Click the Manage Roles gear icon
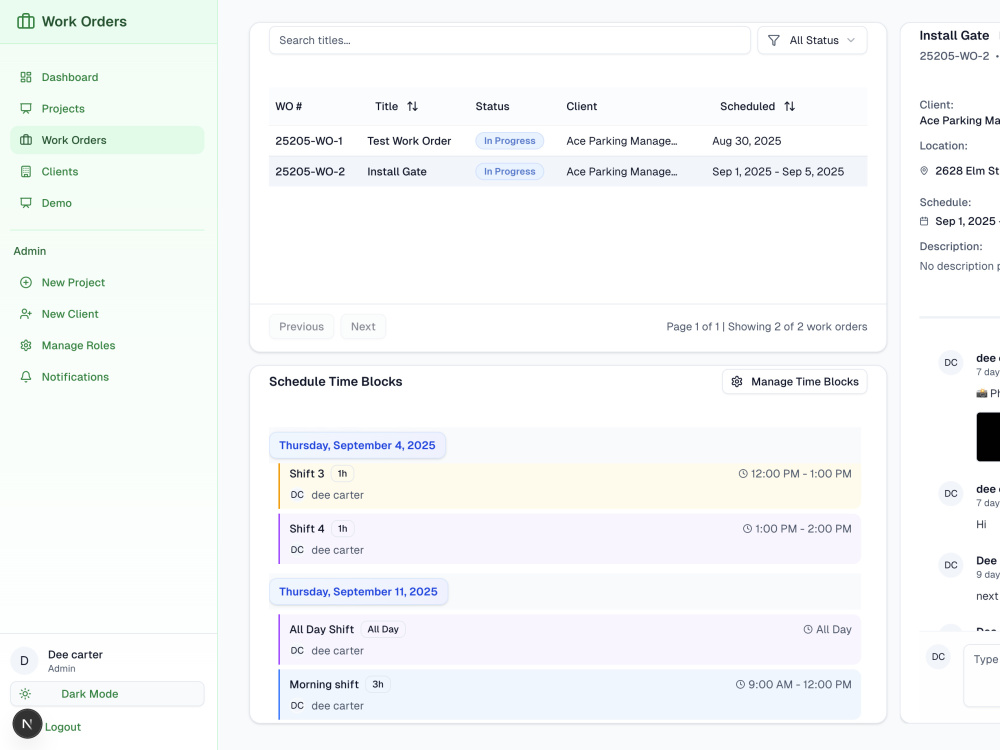This screenshot has width=1000, height=750. (x=26, y=346)
